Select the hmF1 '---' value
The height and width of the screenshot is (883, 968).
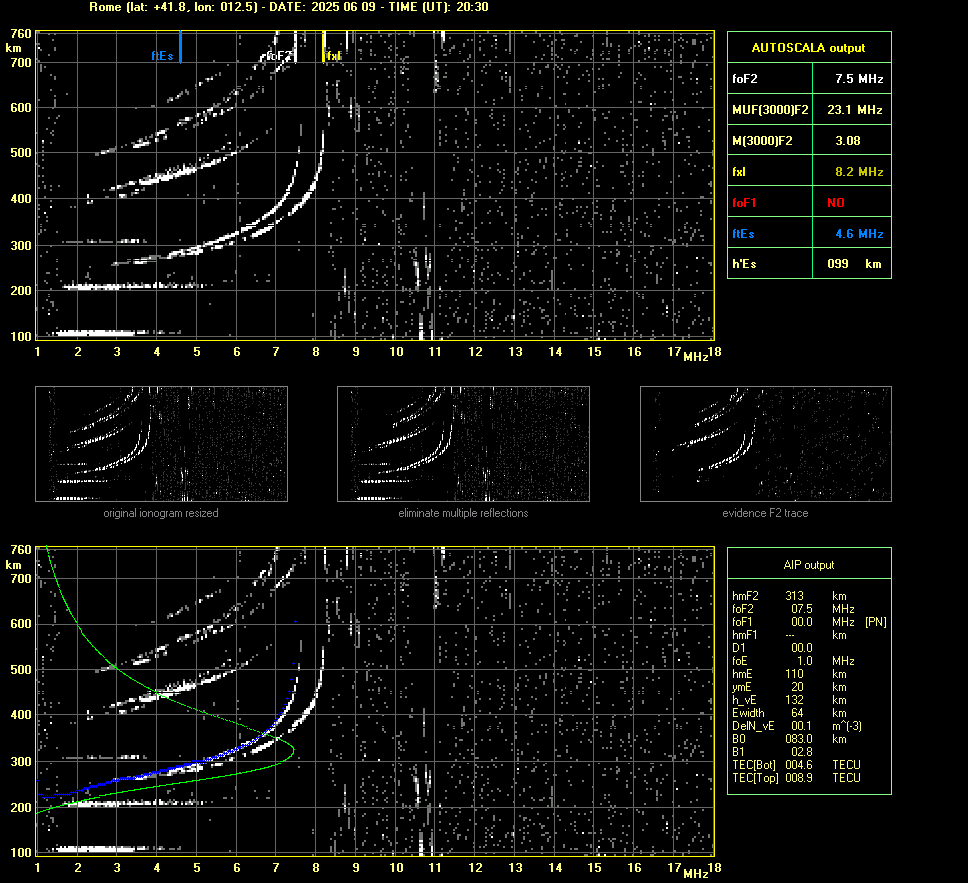point(790,635)
